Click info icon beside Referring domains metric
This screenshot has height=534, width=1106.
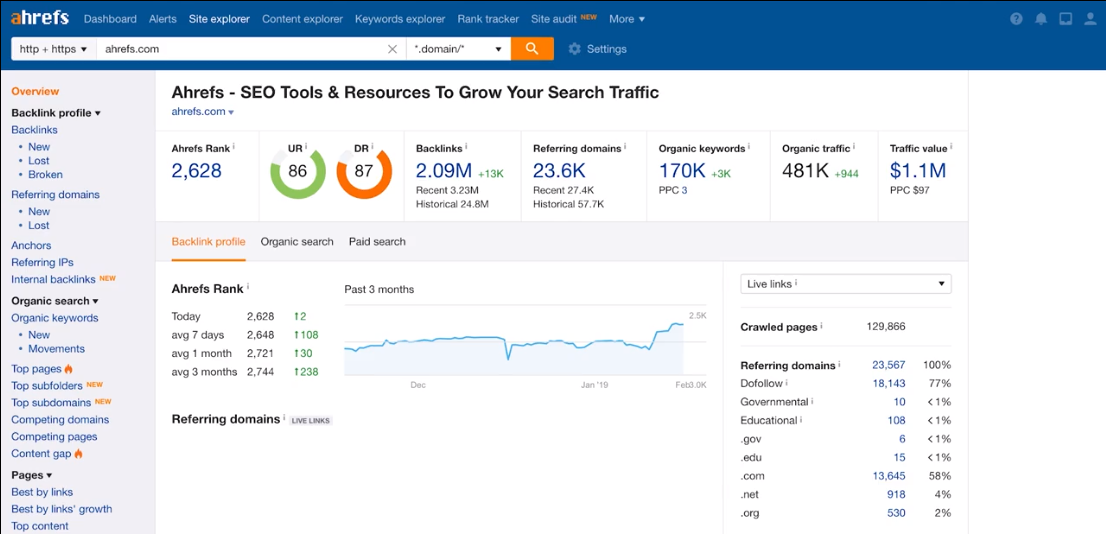[626, 147]
